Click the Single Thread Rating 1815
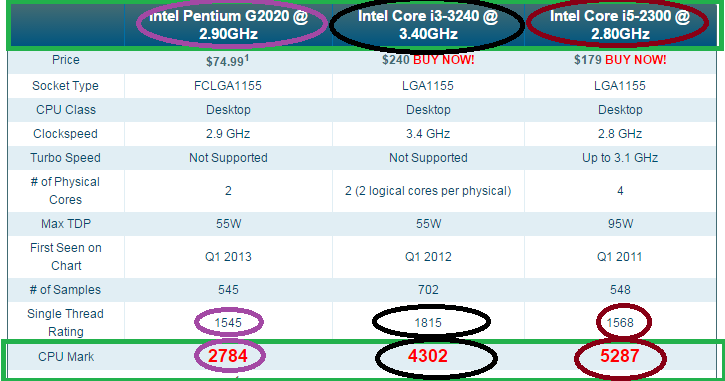The image size is (725, 381). click(x=428, y=323)
